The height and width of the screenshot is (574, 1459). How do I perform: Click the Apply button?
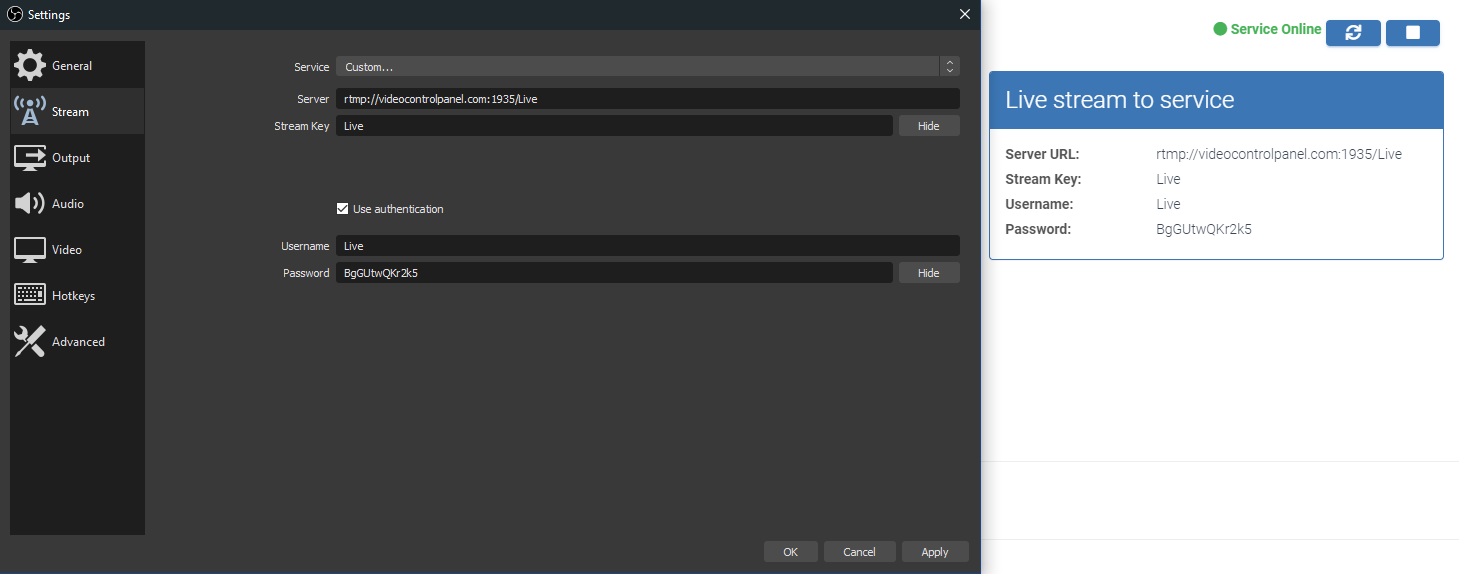[x=935, y=552]
